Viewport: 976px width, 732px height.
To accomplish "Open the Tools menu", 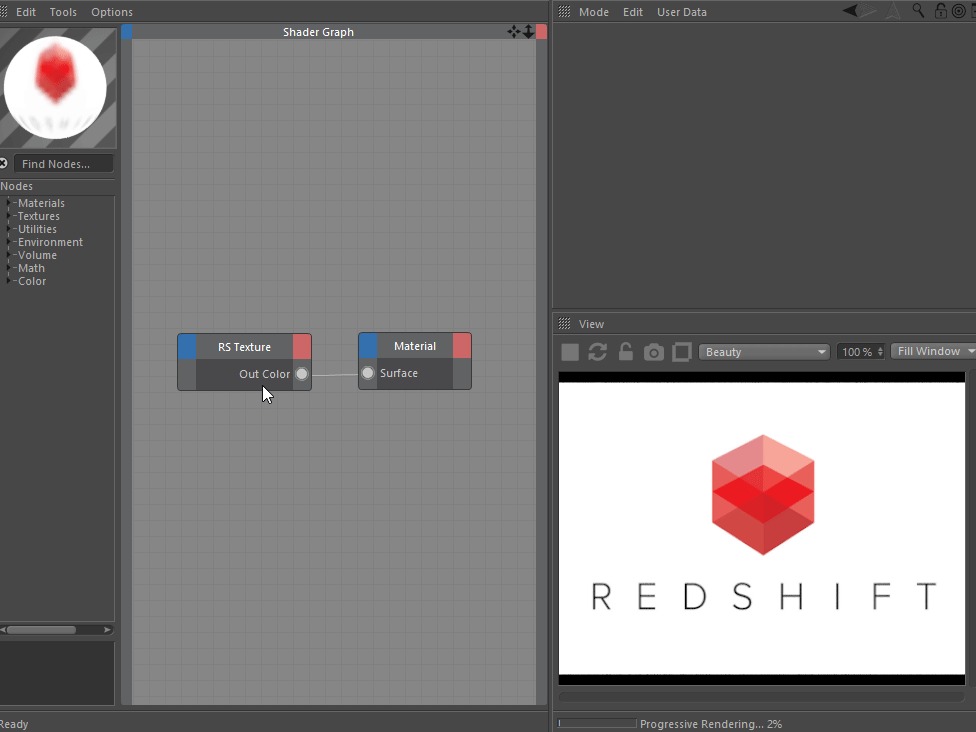I will (x=63, y=11).
